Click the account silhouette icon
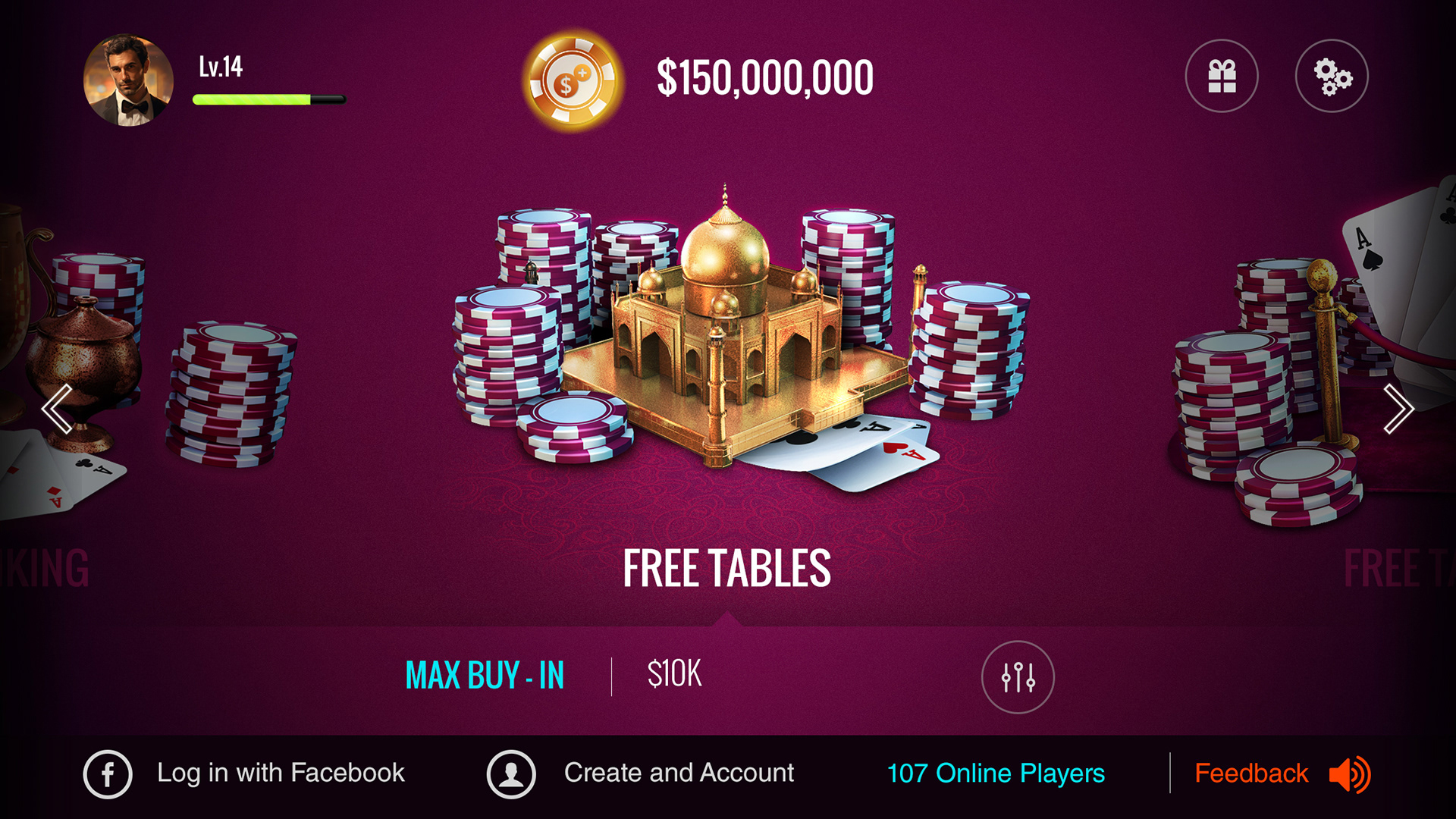The image size is (1456, 819). click(x=511, y=774)
